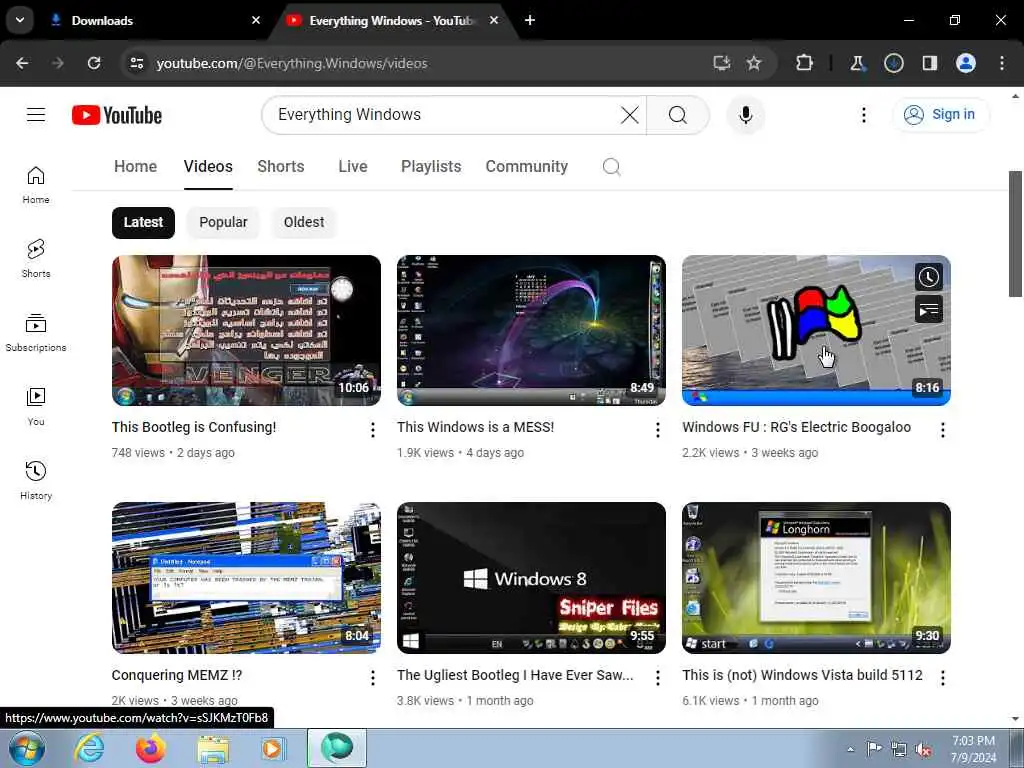Image resolution: width=1024 pixels, height=768 pixels.
Task: Toggle the muted volume tray icon
Action: [x=923, y=750]
